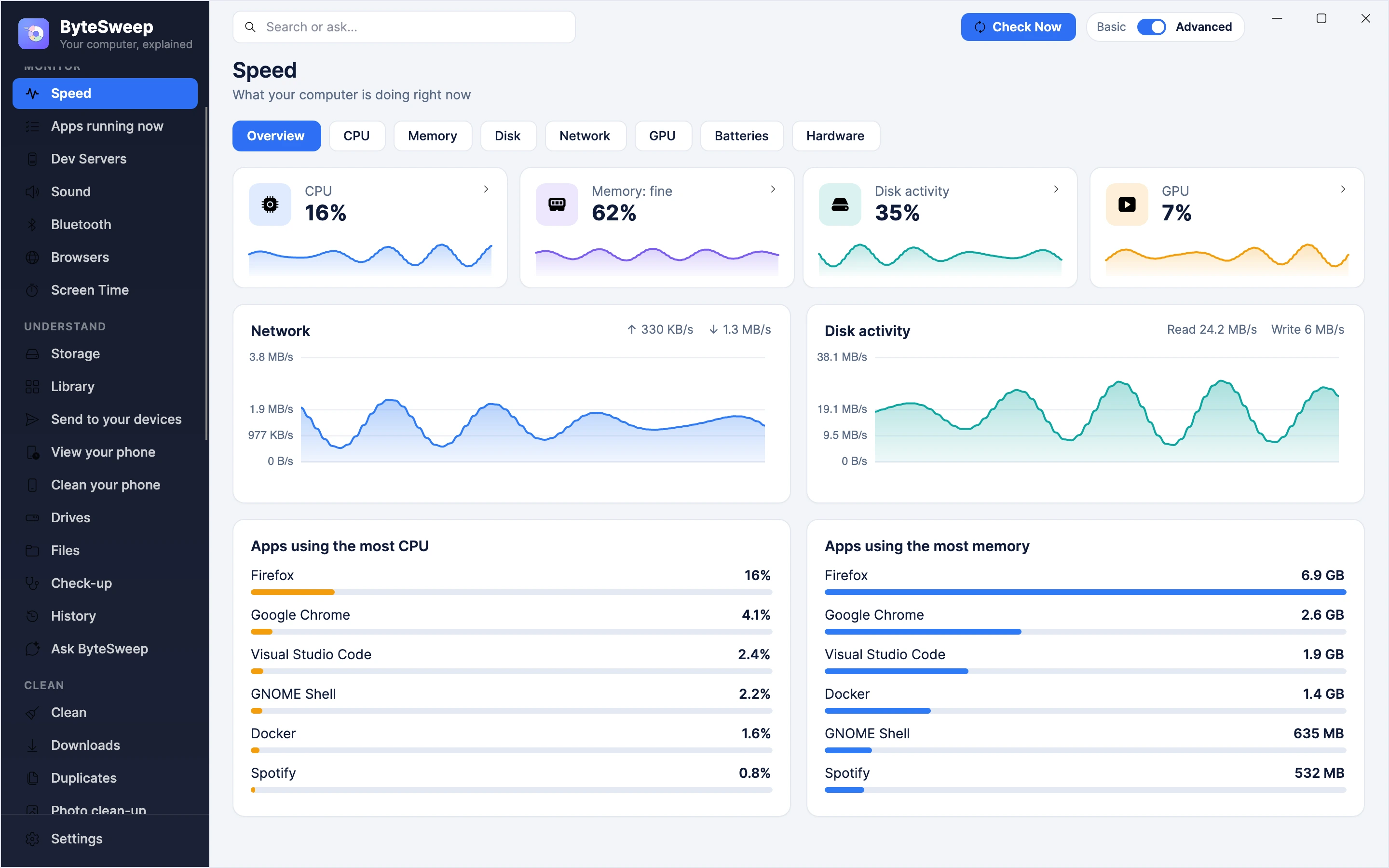Click the Visual Studio Code memory bar

coord(1085,671)
